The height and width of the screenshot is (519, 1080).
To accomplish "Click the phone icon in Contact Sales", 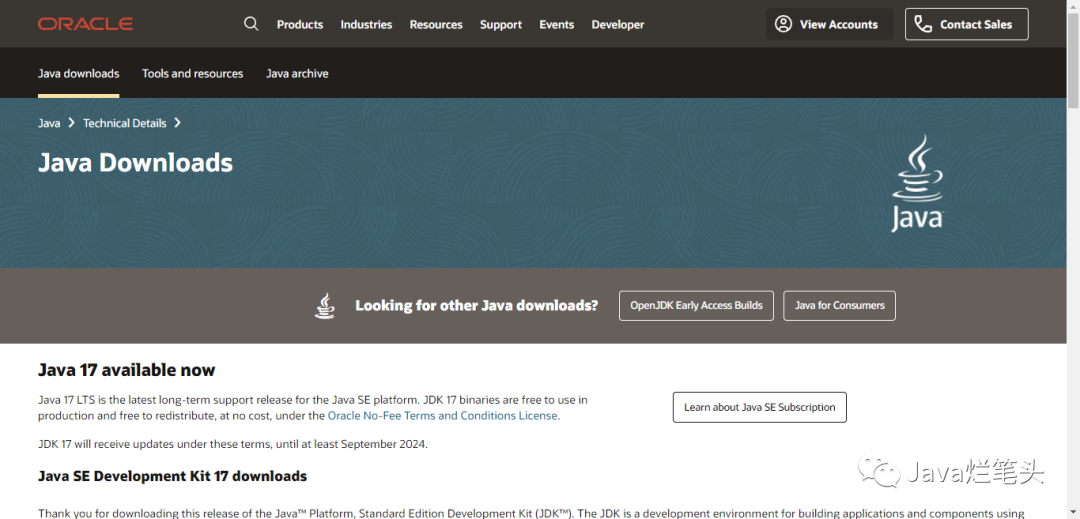I will click(923, 24).
